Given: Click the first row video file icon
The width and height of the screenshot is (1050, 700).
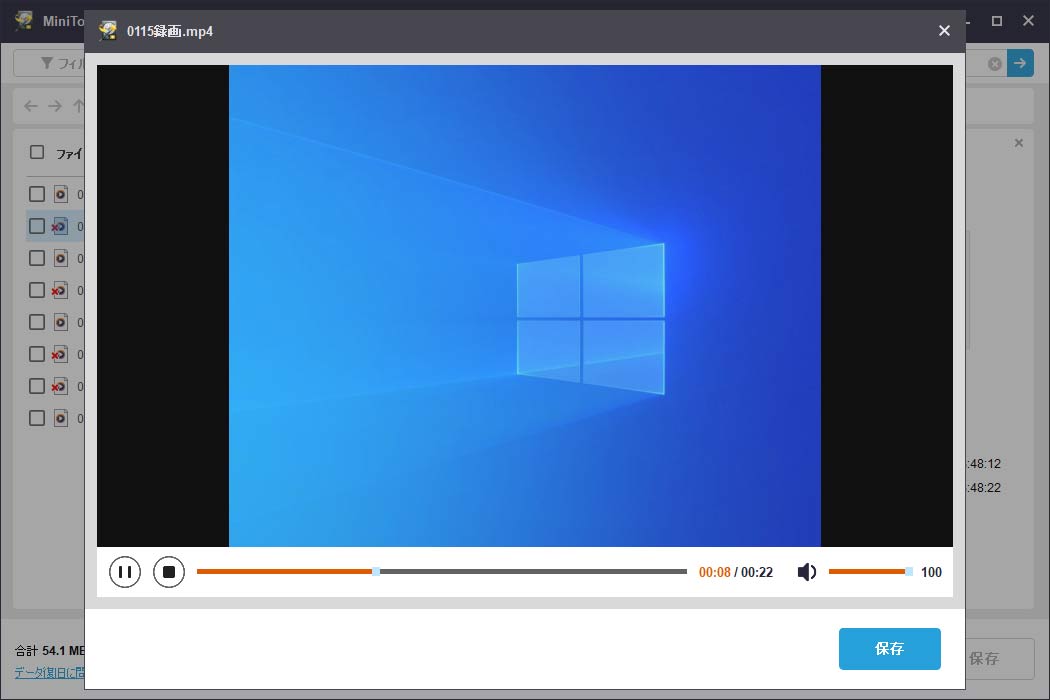Looking at the screenshot, I should point(60,194).
